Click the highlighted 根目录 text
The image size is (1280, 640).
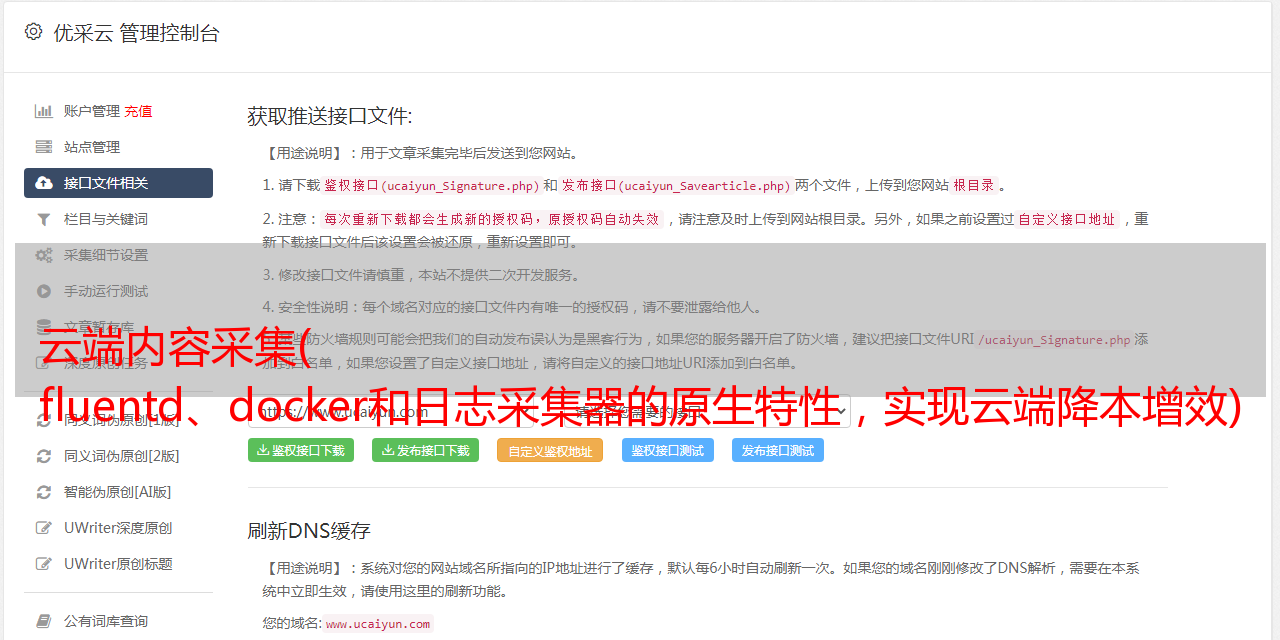click(974, 185)
